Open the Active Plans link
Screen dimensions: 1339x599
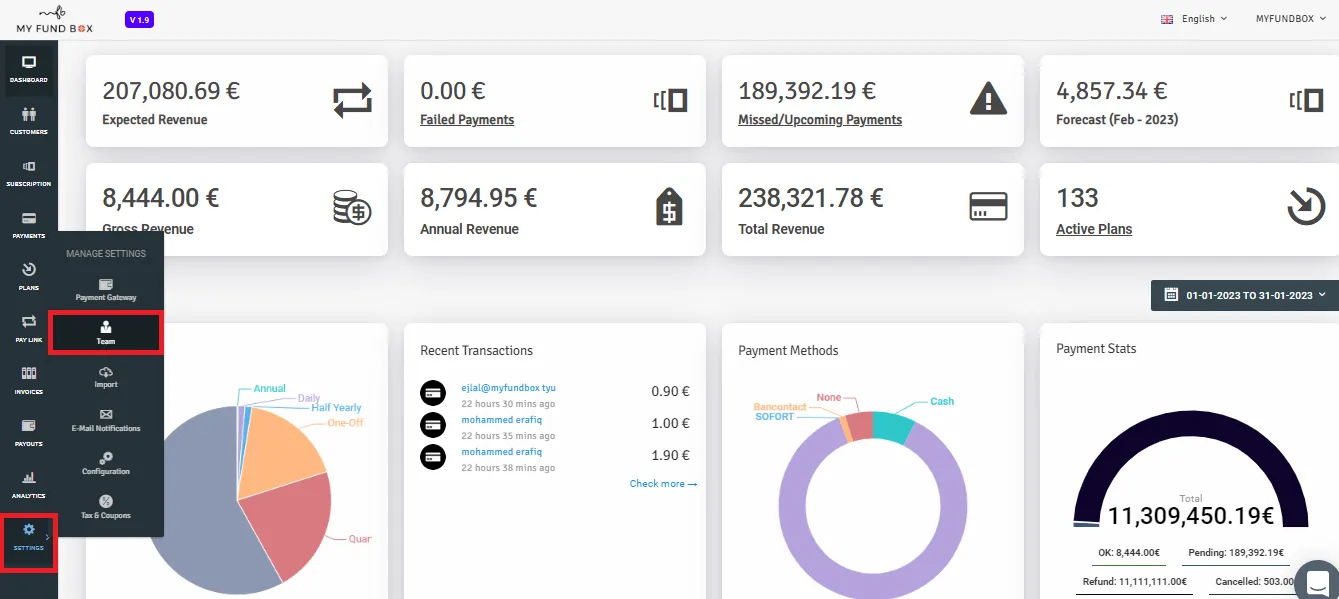click(x=1094, y=229)
